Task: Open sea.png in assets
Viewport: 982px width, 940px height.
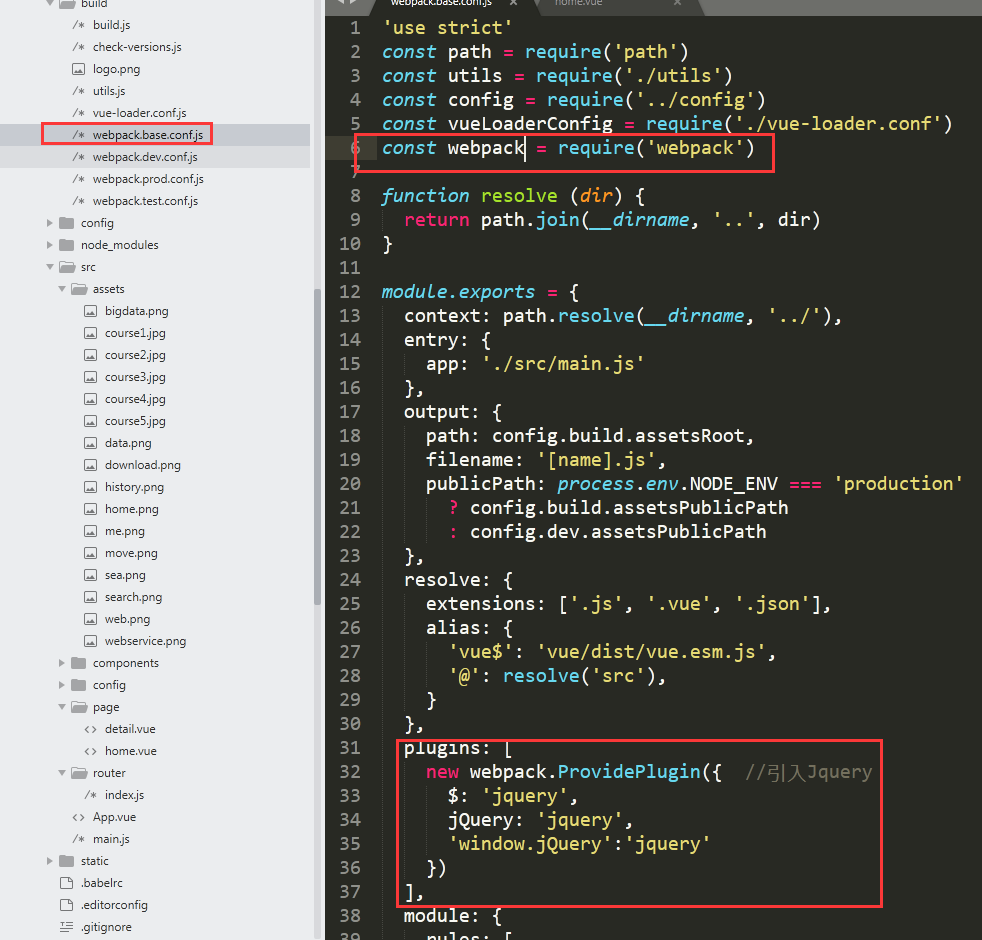Action: tap(125, 575)
